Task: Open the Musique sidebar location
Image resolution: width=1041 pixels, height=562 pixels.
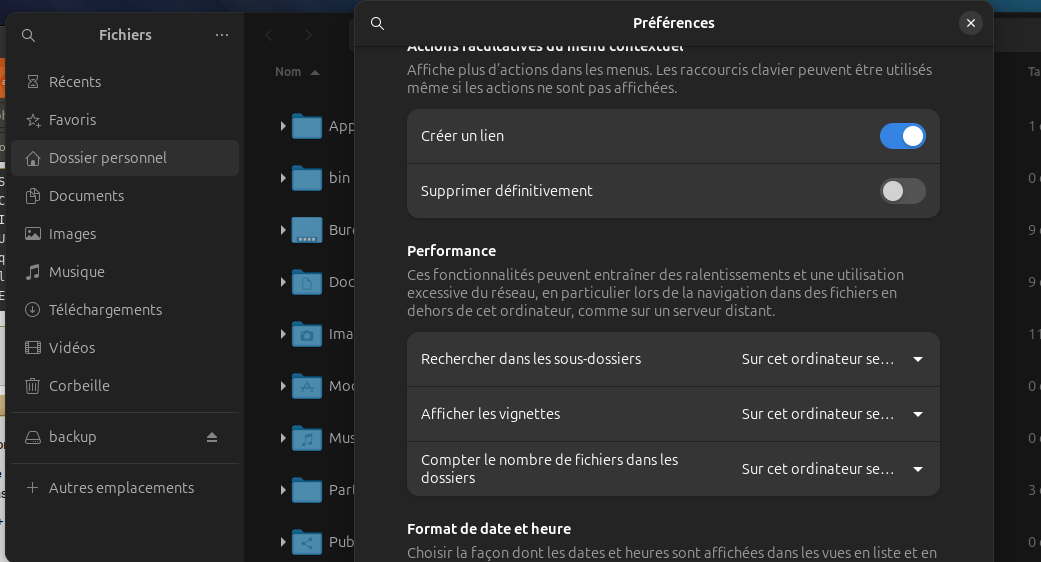Action: [x=125, y=272]
